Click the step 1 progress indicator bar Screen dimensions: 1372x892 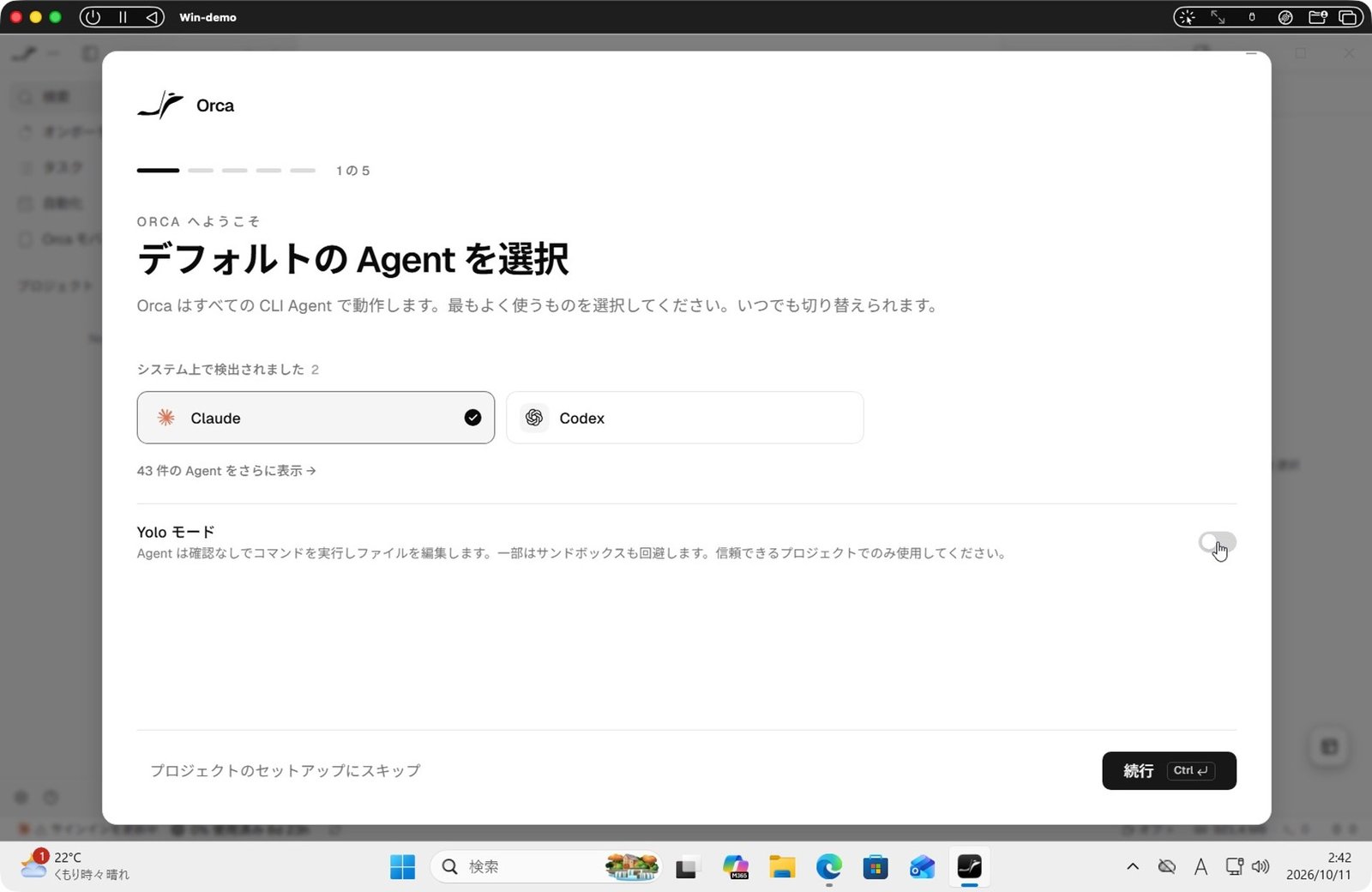158,171
